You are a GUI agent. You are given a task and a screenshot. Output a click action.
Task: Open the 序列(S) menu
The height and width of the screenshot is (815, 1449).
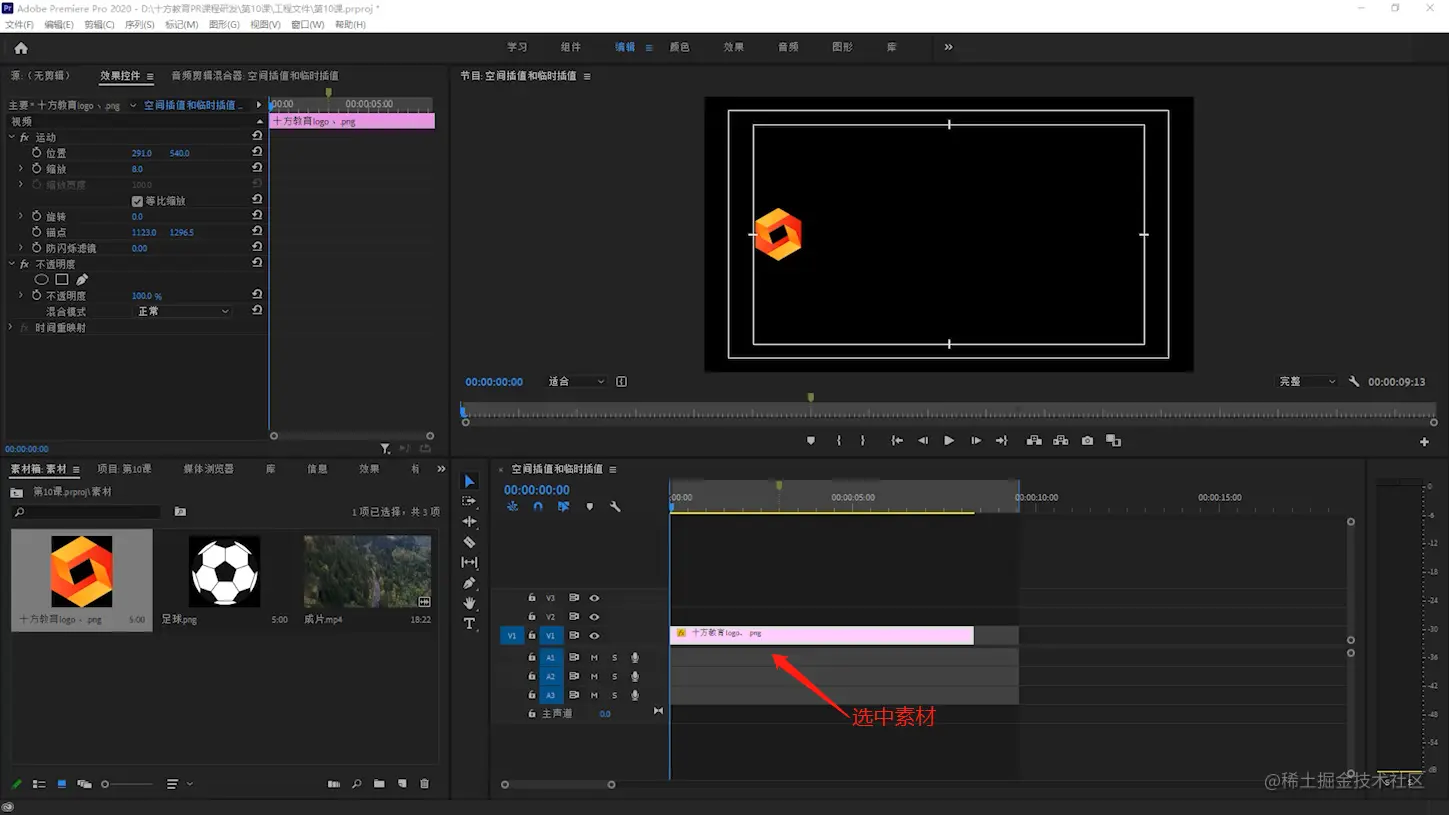139,25
